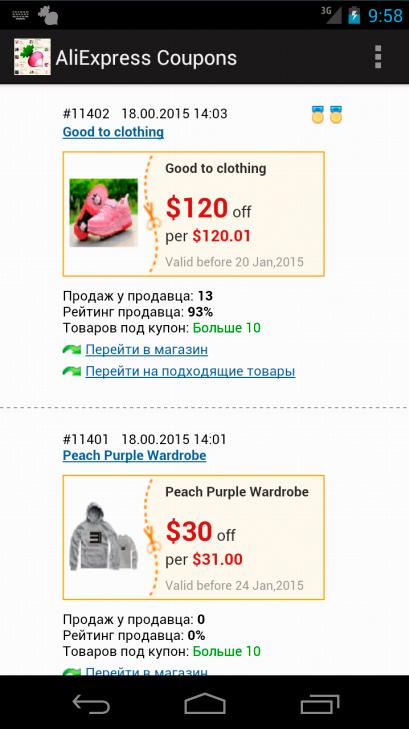
Task: Follow Перейти в магазин link for coupon #11402
Action: pos(146,349)
